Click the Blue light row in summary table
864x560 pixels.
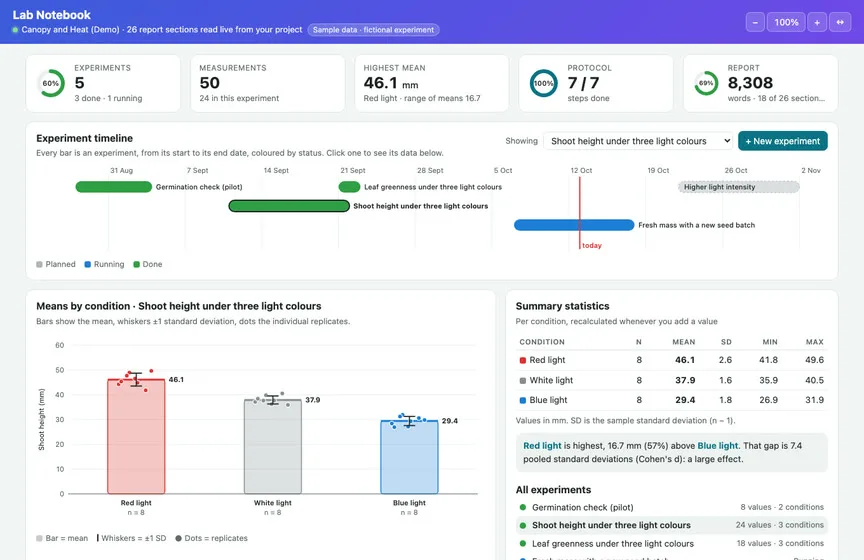(671, 400)
